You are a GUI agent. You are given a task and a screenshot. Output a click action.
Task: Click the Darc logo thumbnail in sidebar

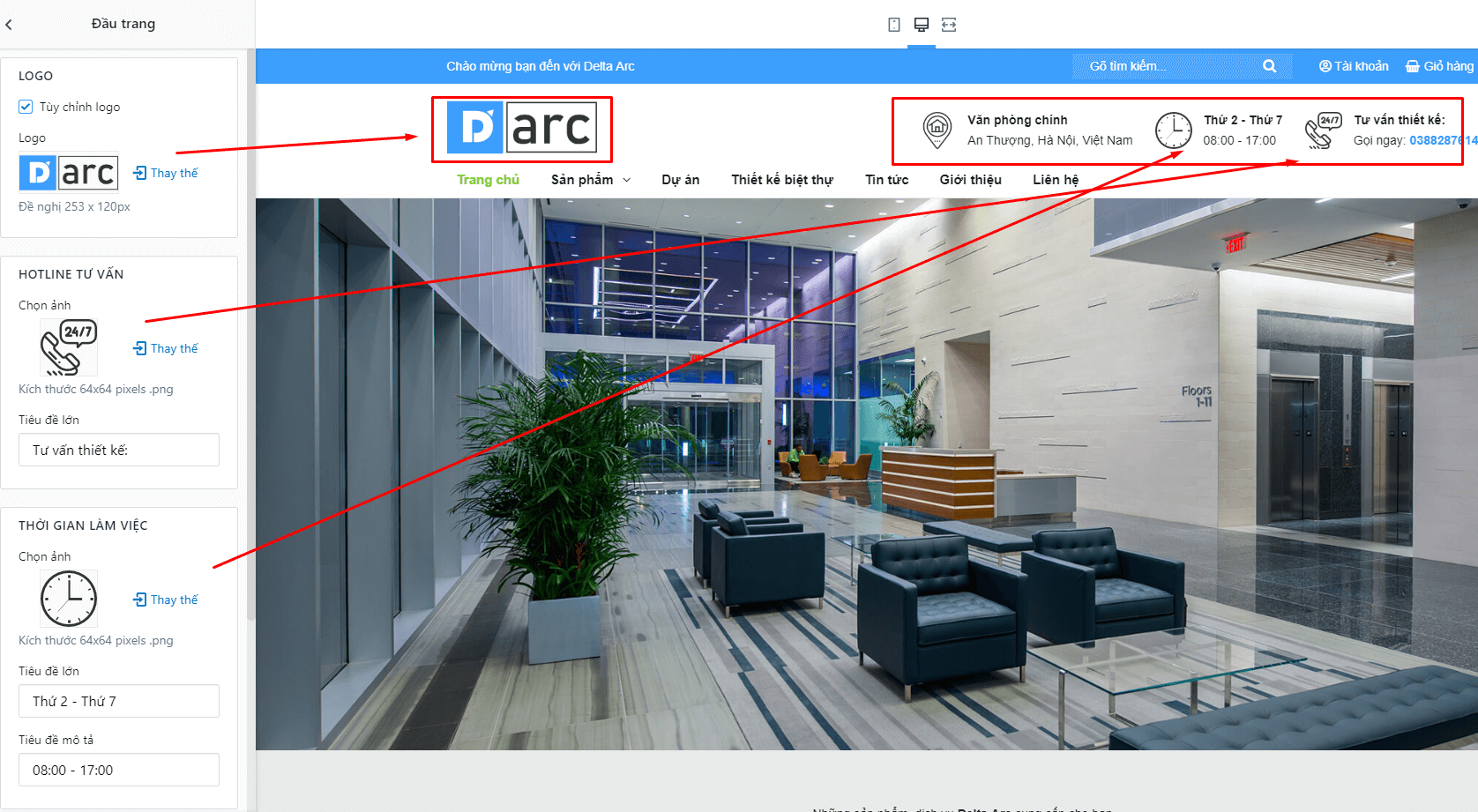click(69, 173)
